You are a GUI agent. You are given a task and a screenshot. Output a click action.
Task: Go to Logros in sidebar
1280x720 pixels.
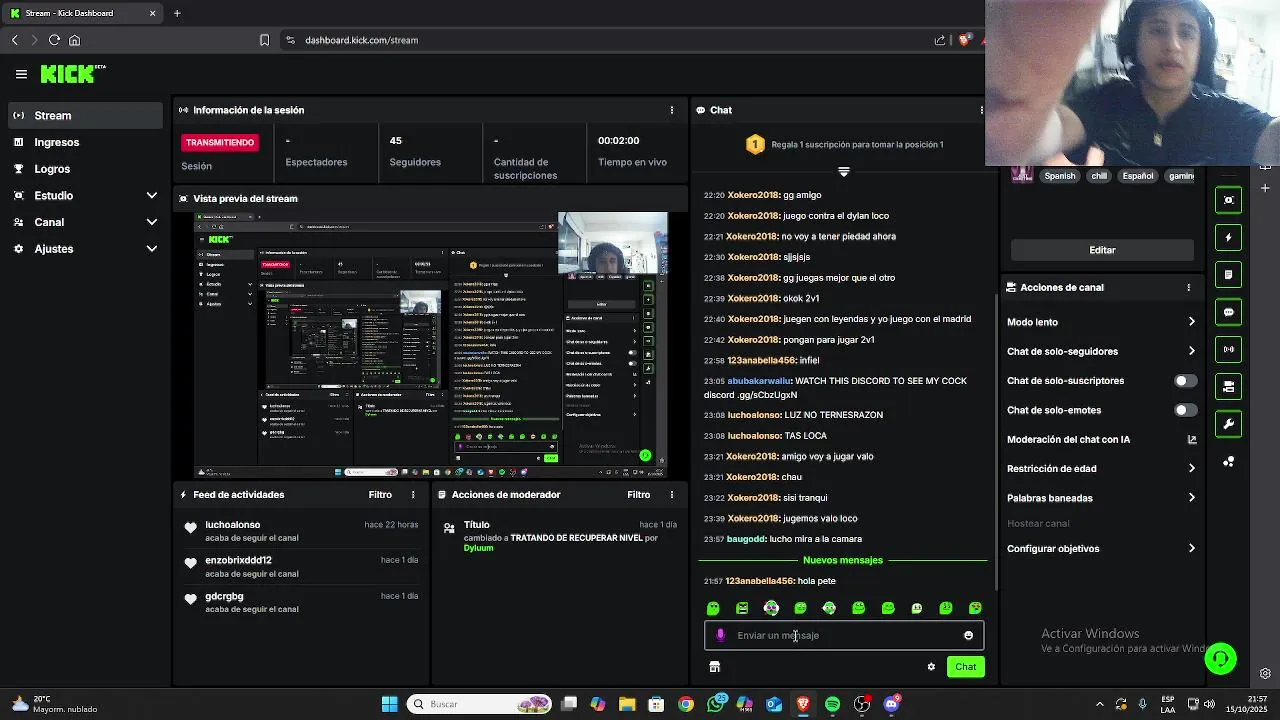pyautogui.click(x=85, y=169)
